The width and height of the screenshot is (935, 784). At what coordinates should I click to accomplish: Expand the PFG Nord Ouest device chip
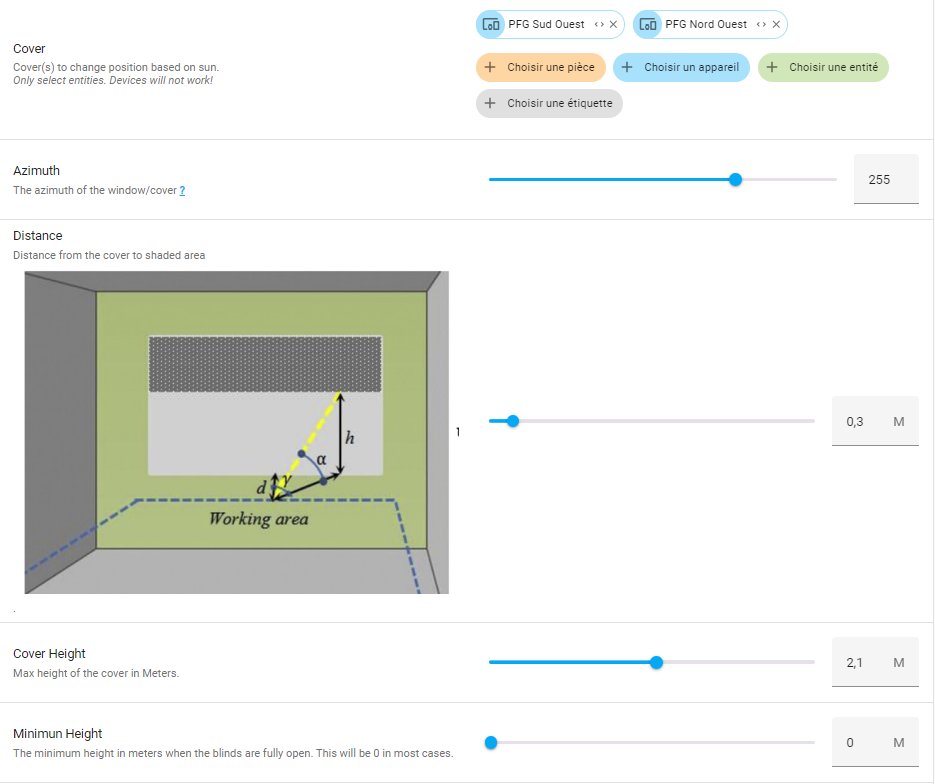point(761,25)
